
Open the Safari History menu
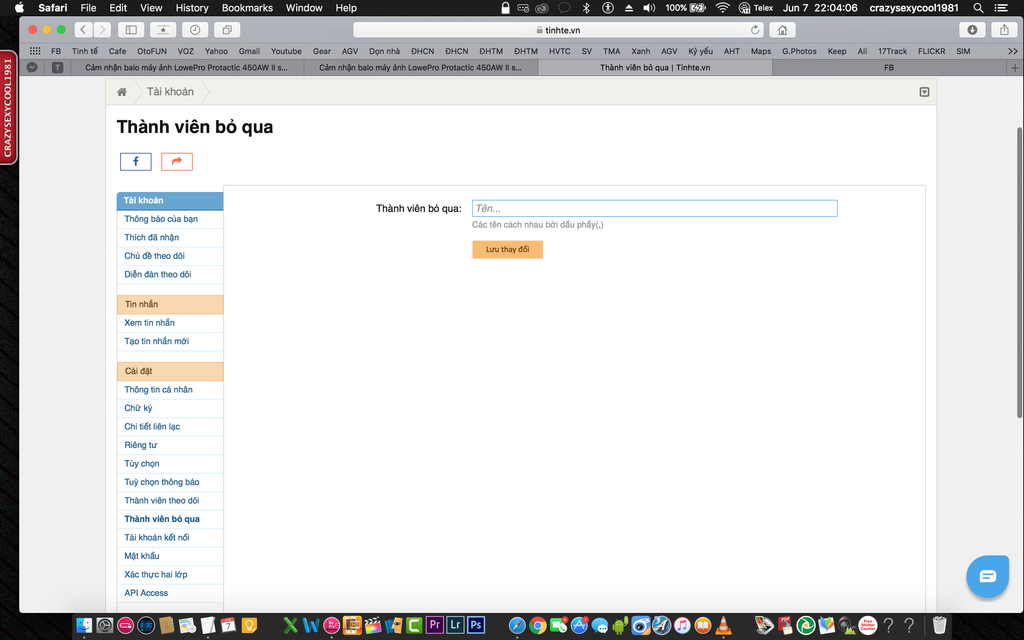point(191,8)
